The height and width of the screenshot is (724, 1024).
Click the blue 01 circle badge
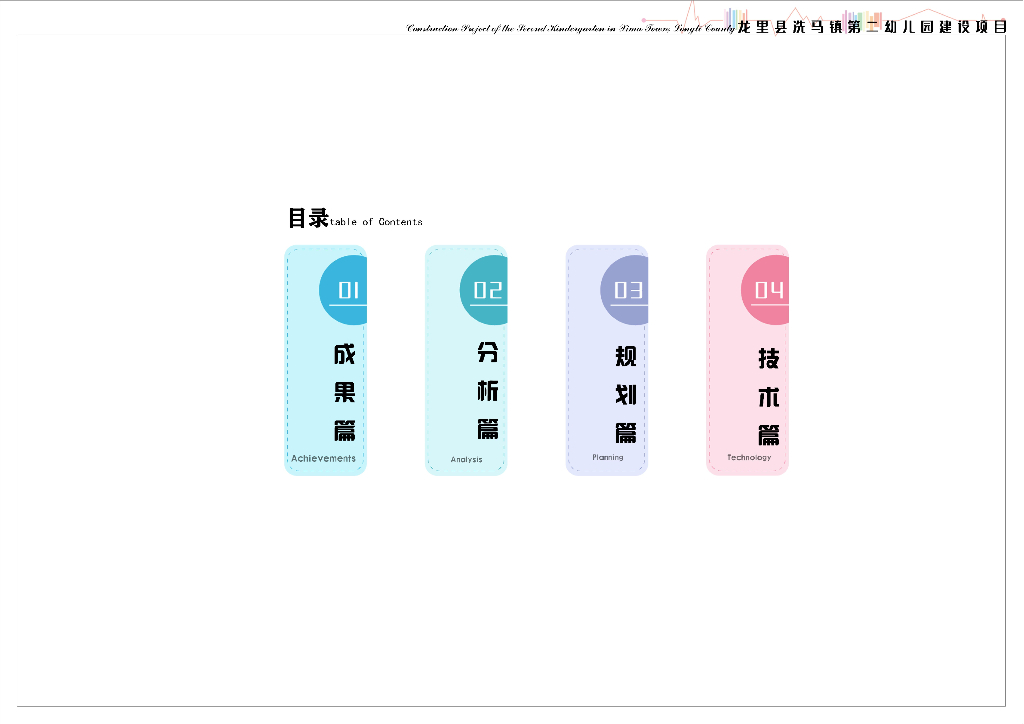(344, 290)
